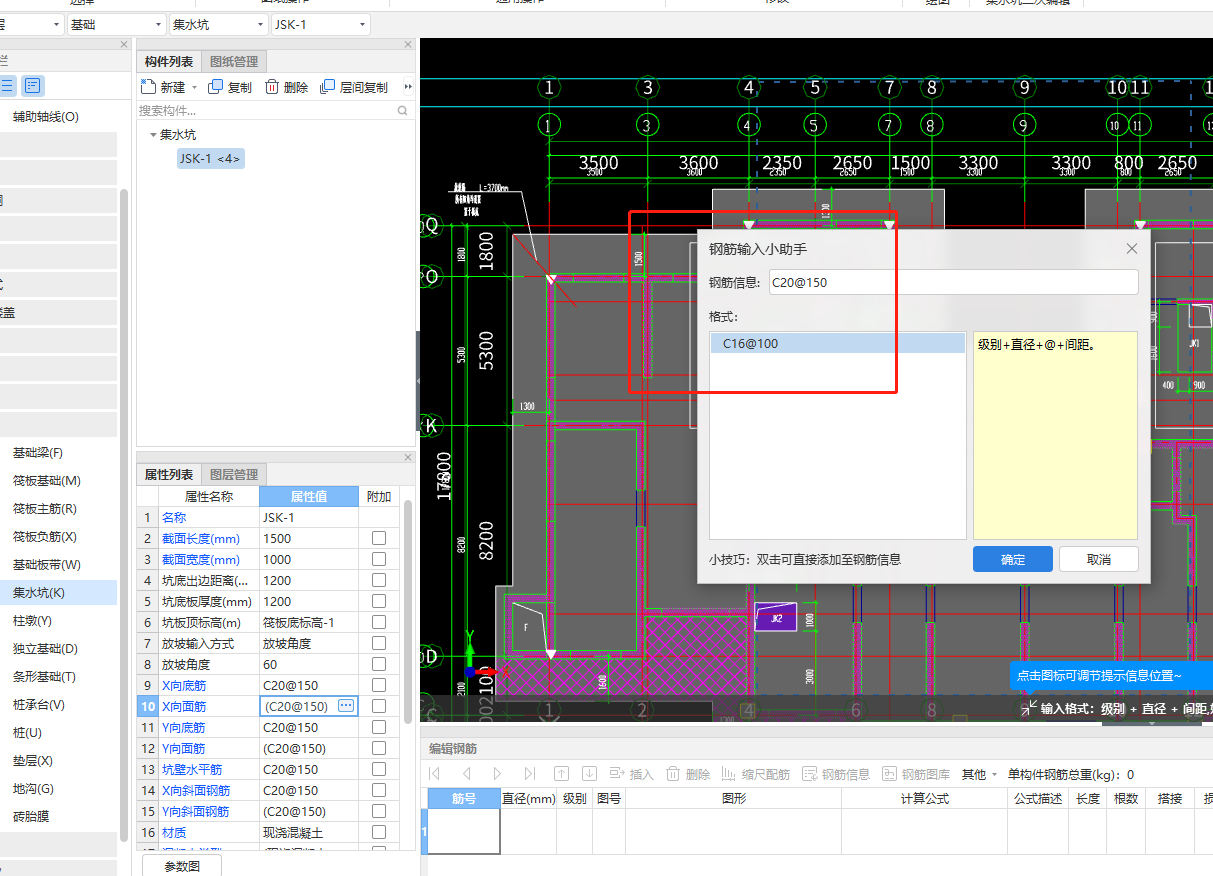Click the 插入 insert row icon
The image size is (1213, 876).
(617, 774)
